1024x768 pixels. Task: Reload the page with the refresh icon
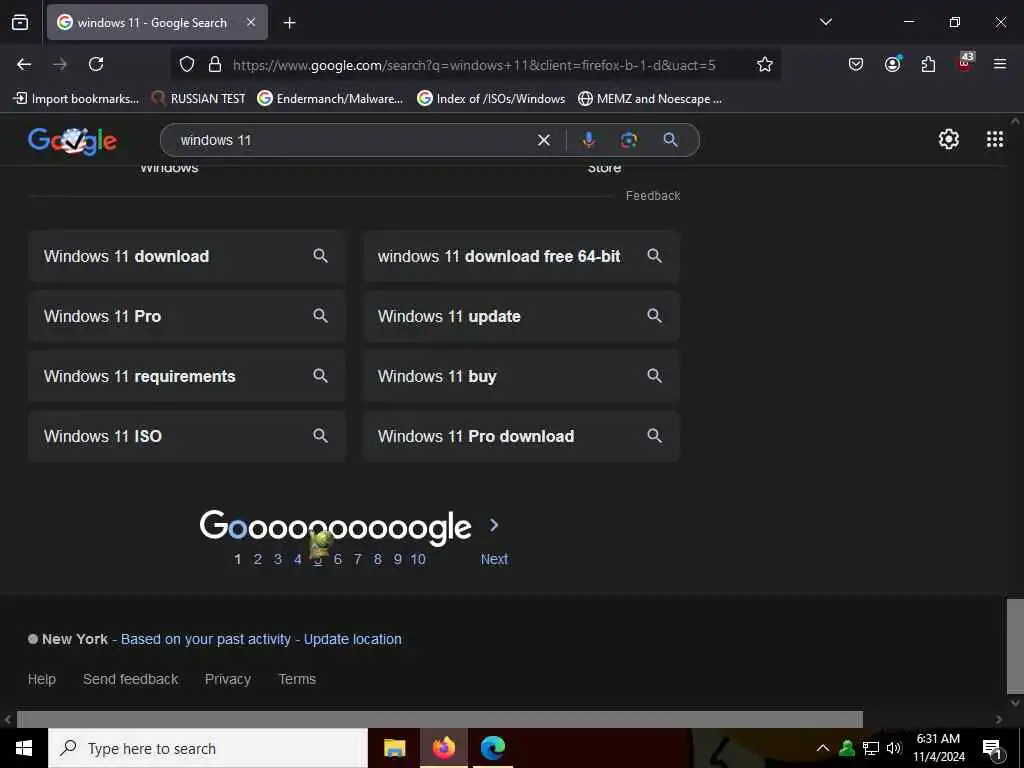(96, 64)
